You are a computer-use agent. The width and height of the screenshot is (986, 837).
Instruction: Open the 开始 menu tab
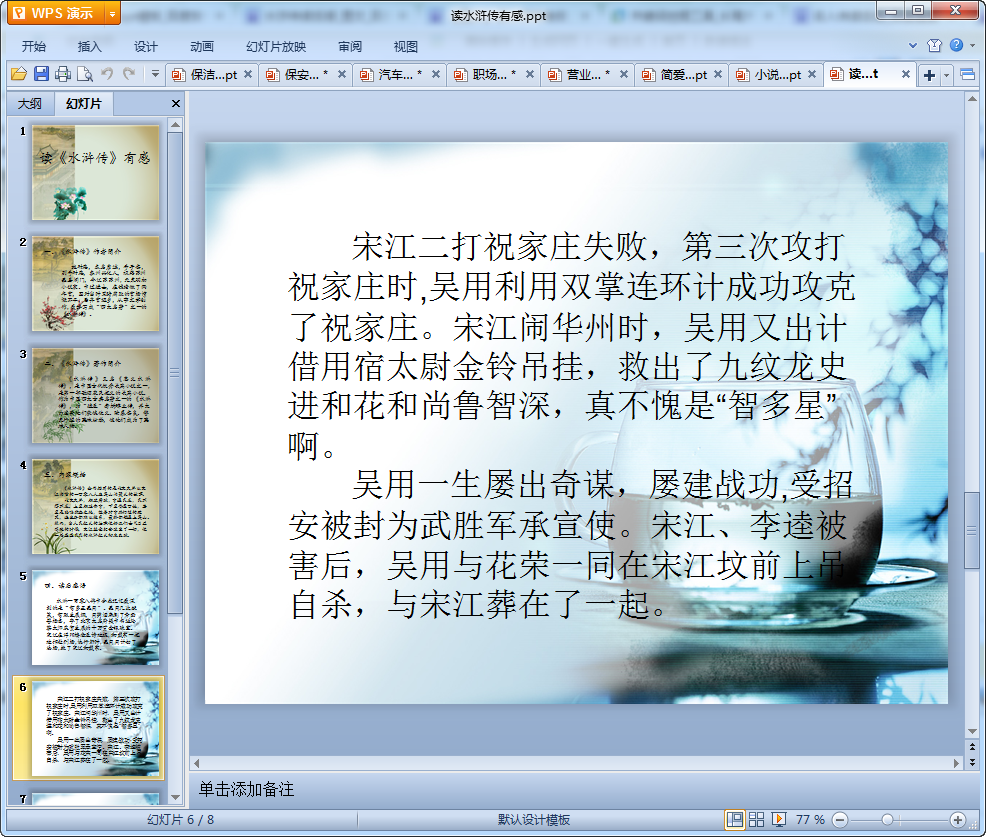tap(33, 47)
